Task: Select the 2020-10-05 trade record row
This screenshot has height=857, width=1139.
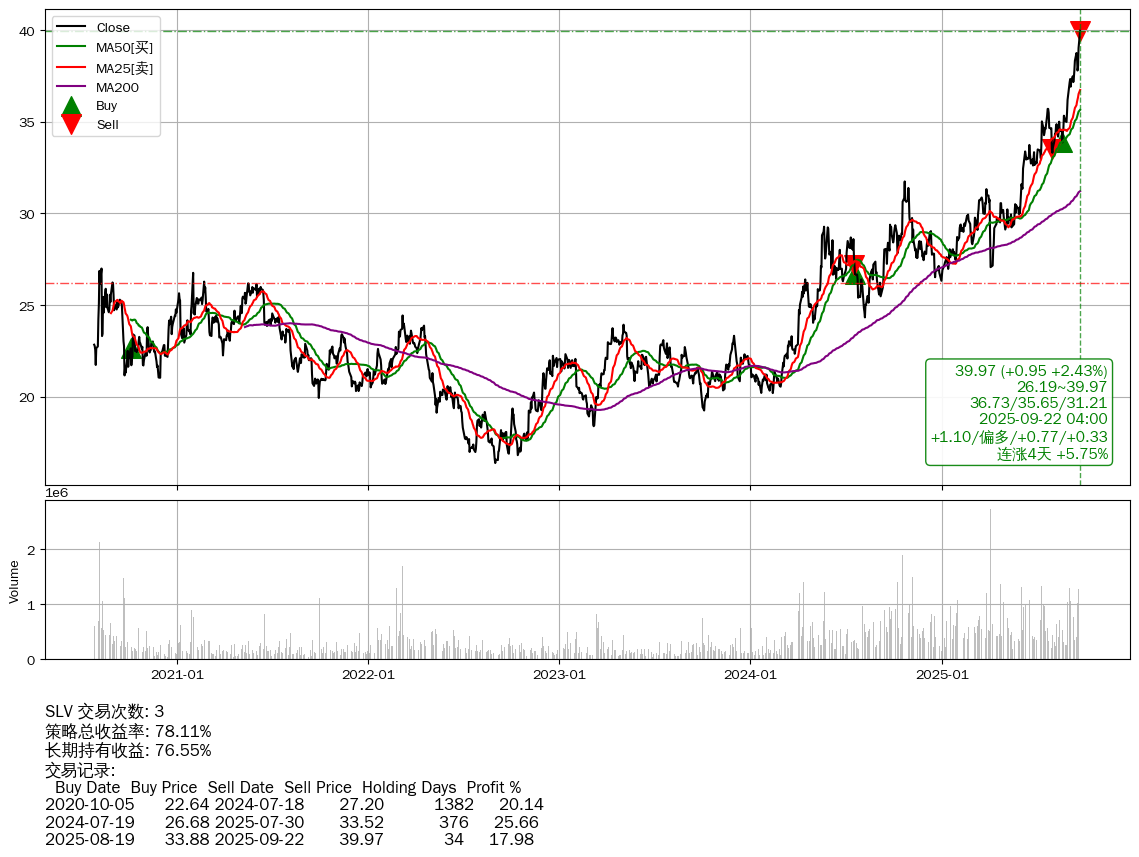Action: (294, 804)
